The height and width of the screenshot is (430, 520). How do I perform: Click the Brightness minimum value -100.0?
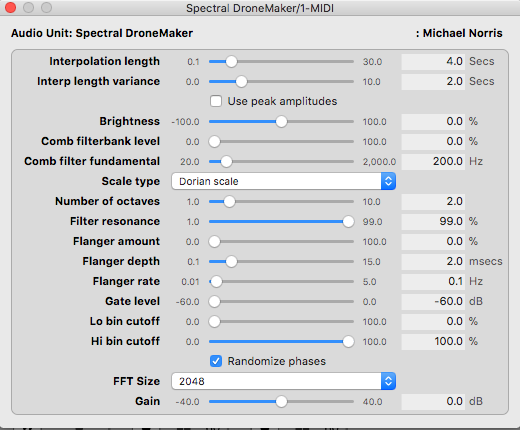[185, 122]
